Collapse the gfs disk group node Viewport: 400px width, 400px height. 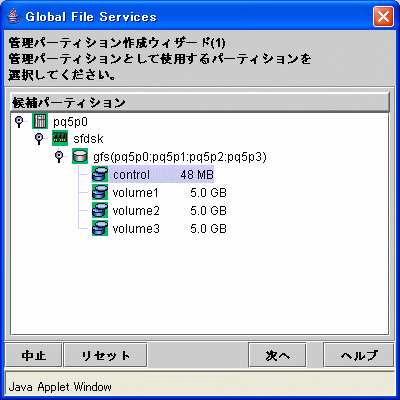pos(59,156)
